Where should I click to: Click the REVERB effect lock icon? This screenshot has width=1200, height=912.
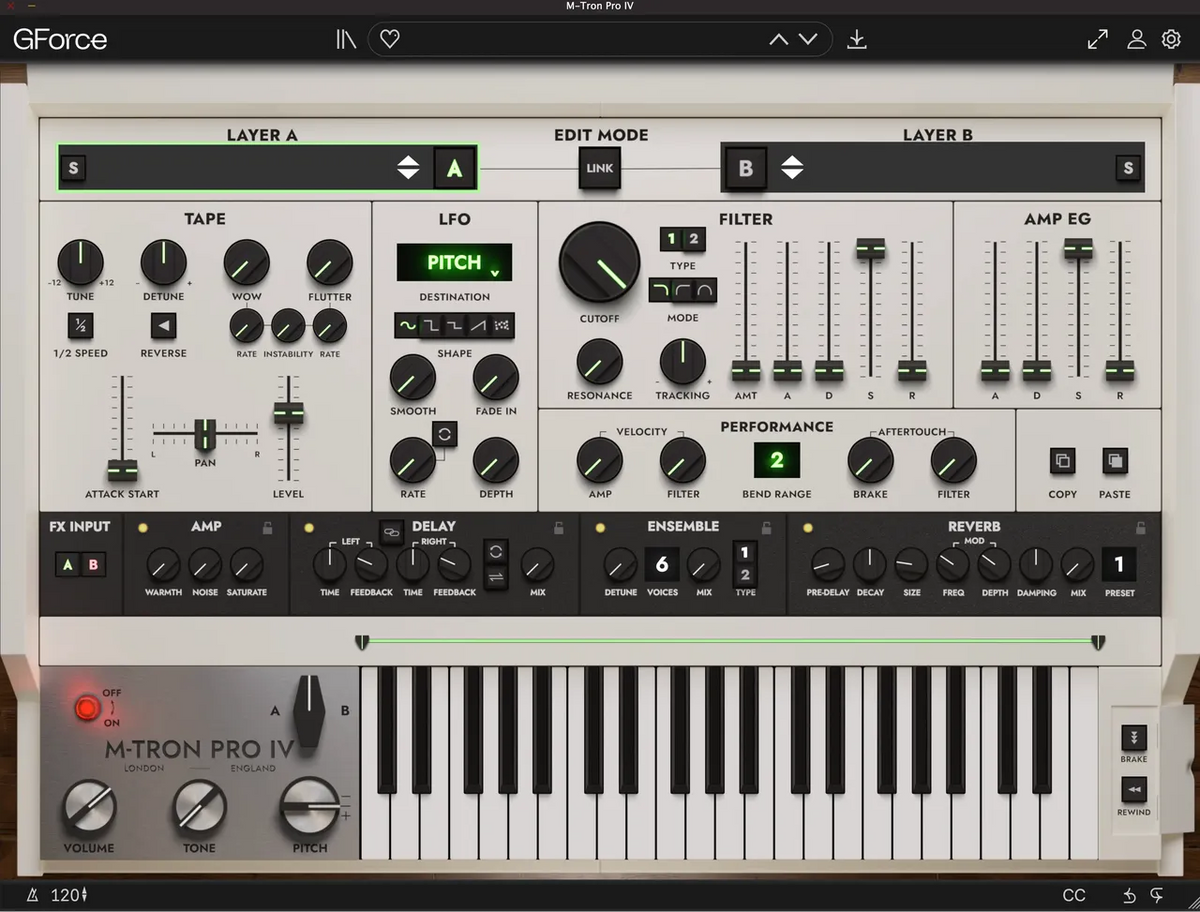pos(1140,527)
